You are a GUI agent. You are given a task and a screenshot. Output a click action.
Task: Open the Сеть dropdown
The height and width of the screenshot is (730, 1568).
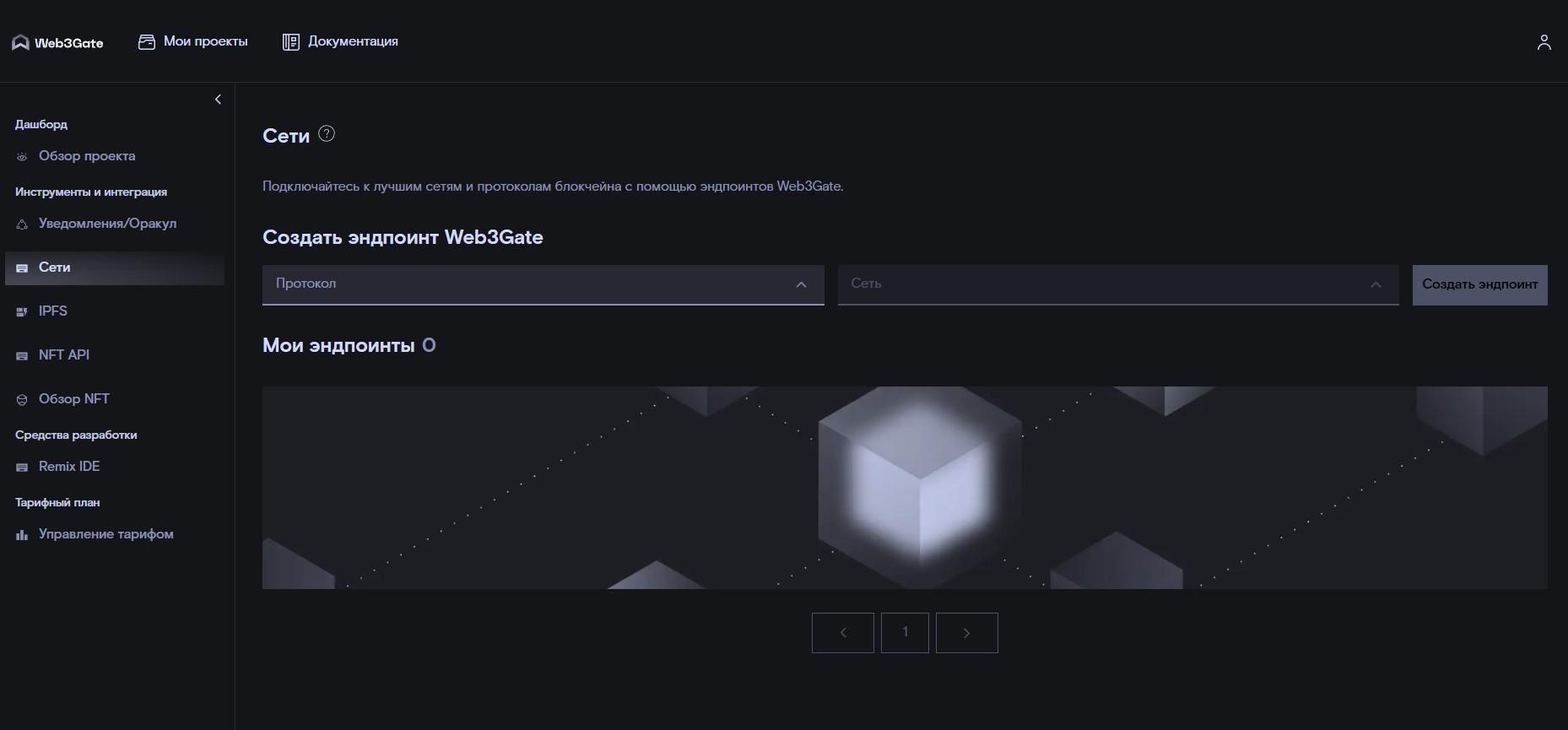(x=1118, y=284)
